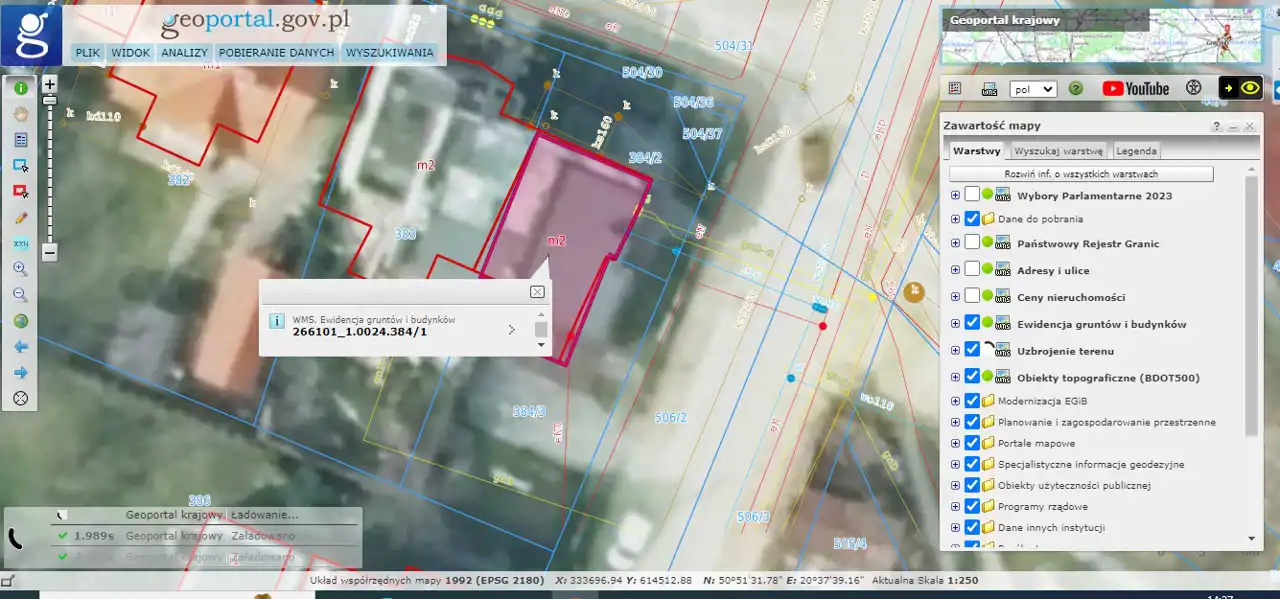Expand the Adresy i ulice tree node
This screenshot has width=1280, height=599.
point(955,270)
